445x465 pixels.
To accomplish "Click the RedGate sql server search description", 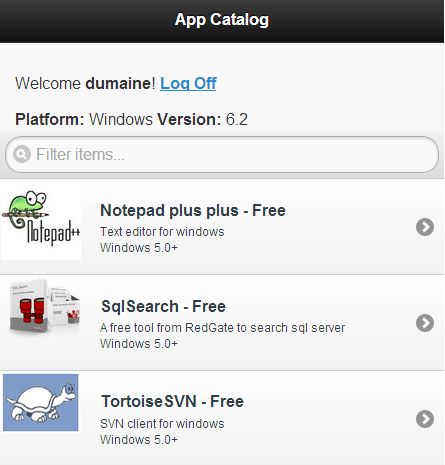I will 222,328.
